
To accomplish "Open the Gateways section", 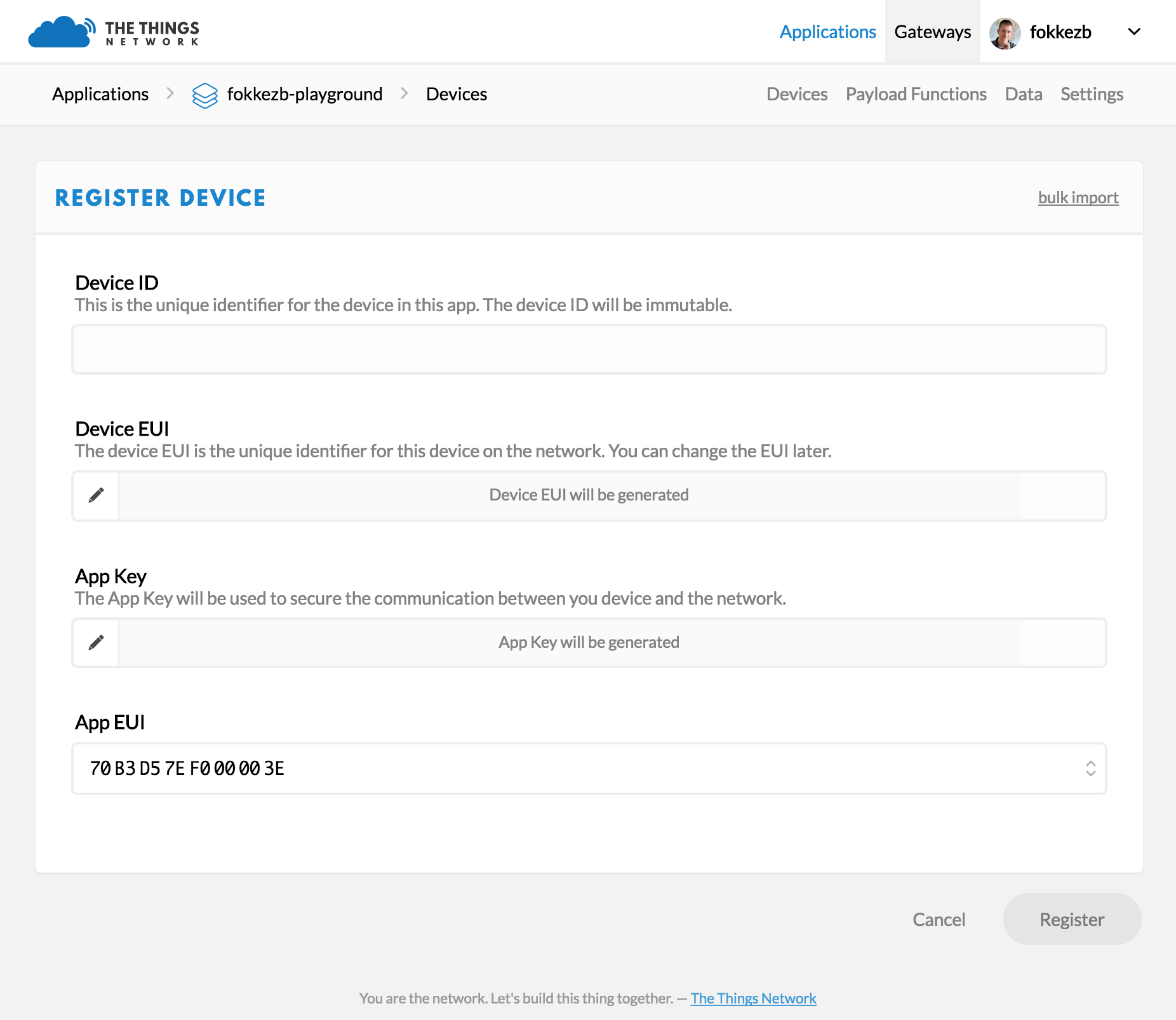I will (932, 31).
